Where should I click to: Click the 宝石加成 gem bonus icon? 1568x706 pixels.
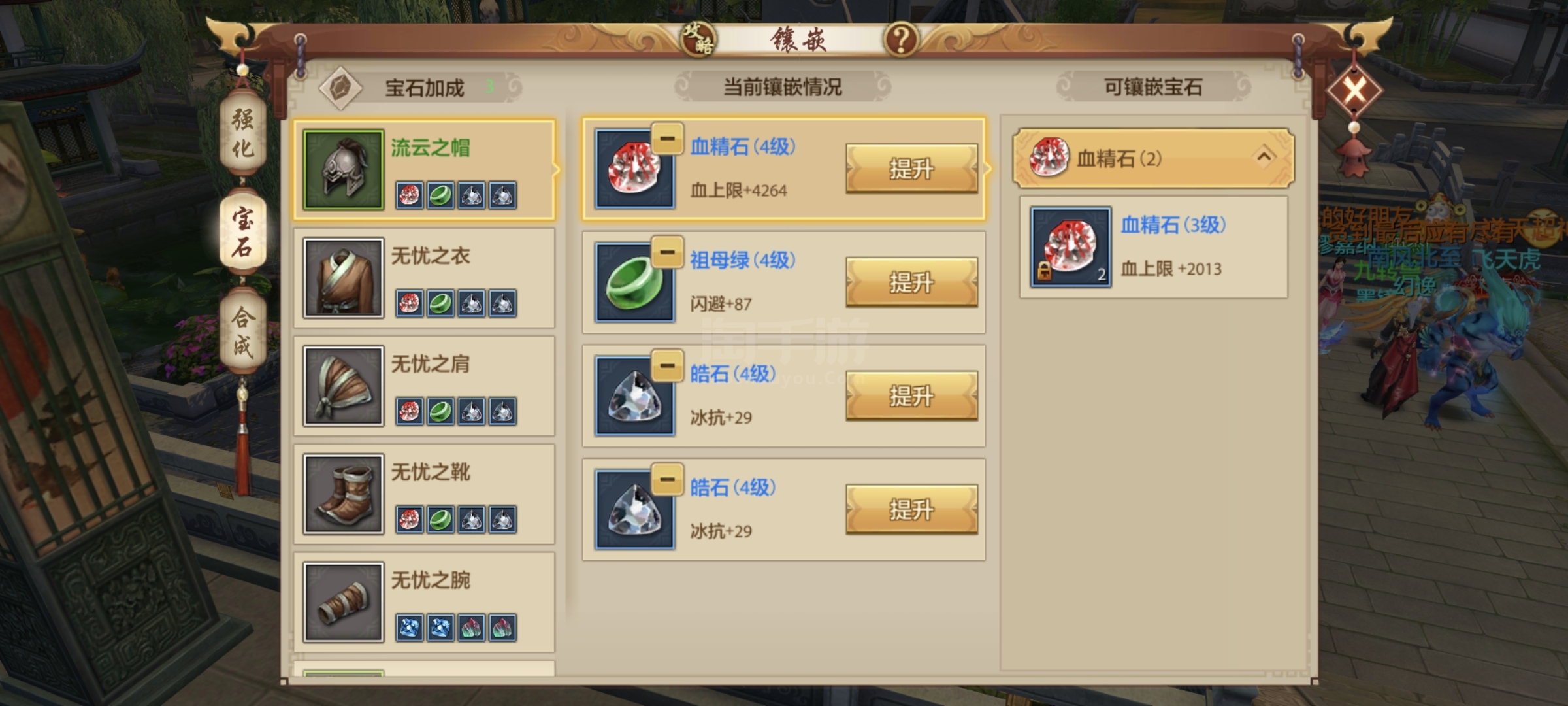[340, 88]
